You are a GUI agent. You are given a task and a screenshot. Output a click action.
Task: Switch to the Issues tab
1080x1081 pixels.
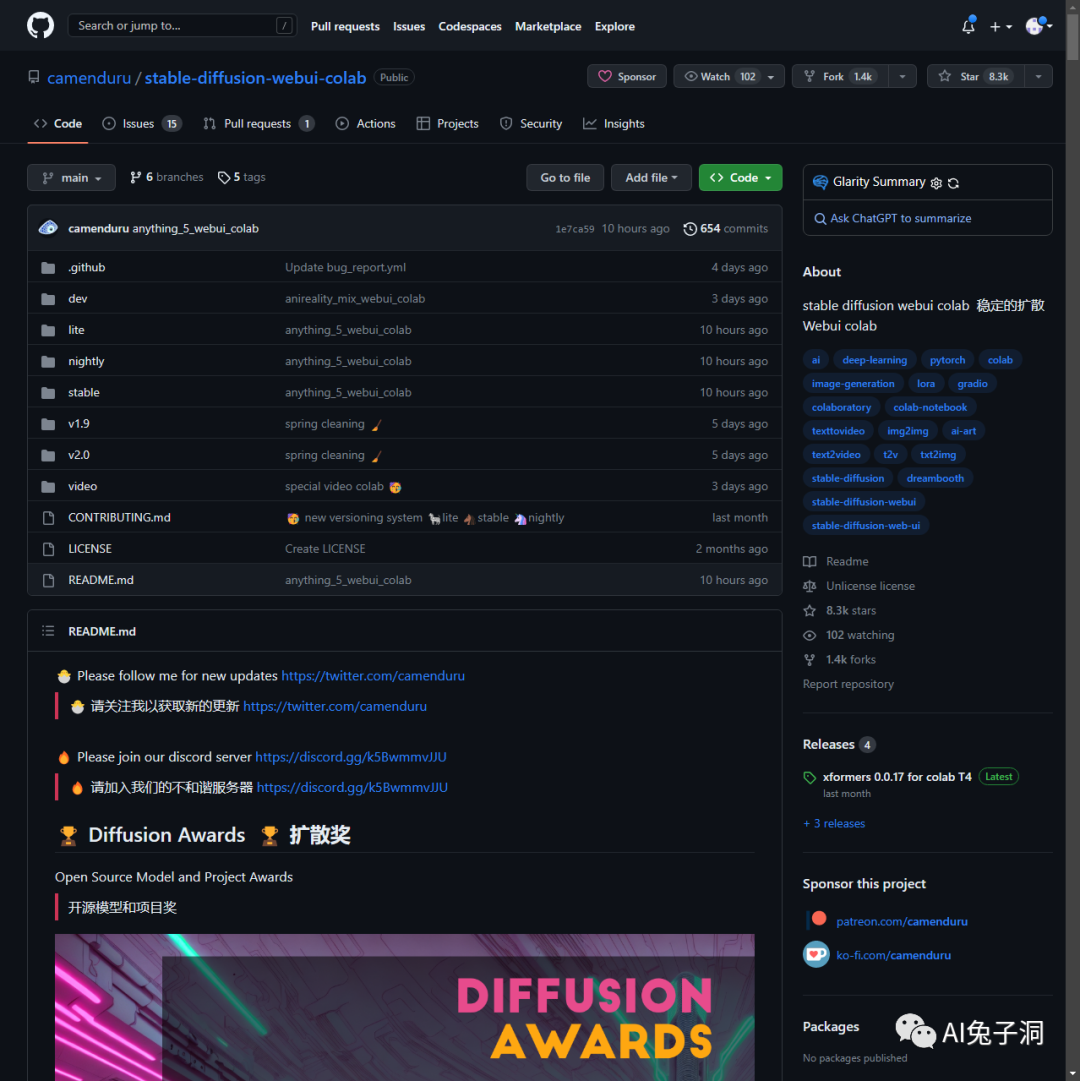pyautogui.click(x=141, y=123)
